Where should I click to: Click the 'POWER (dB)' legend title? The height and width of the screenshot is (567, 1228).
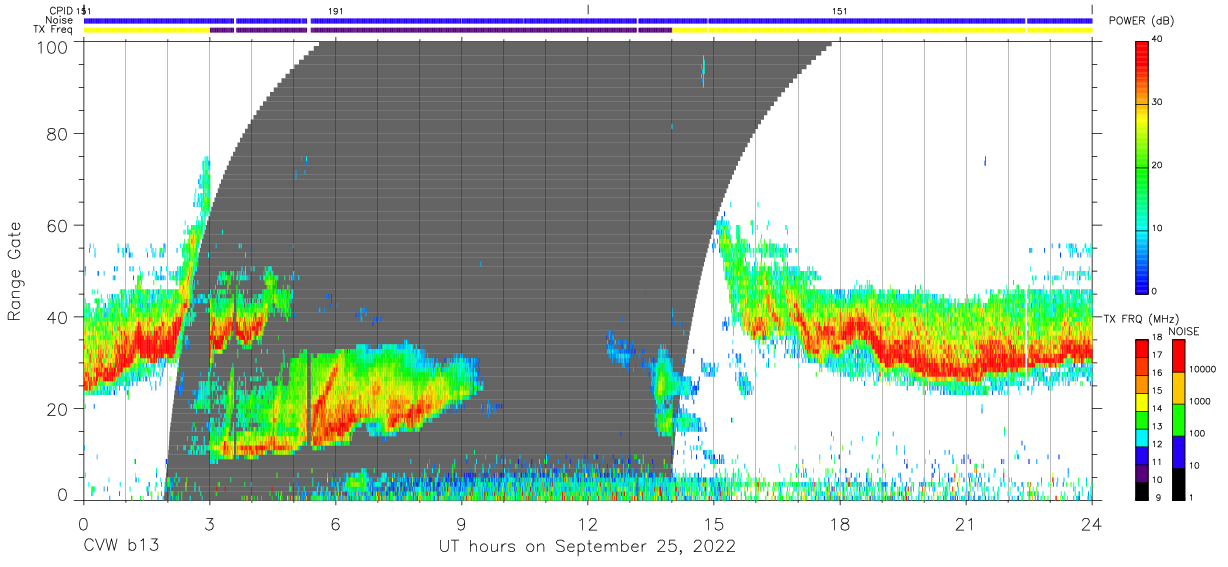(x=1141, y=21)
